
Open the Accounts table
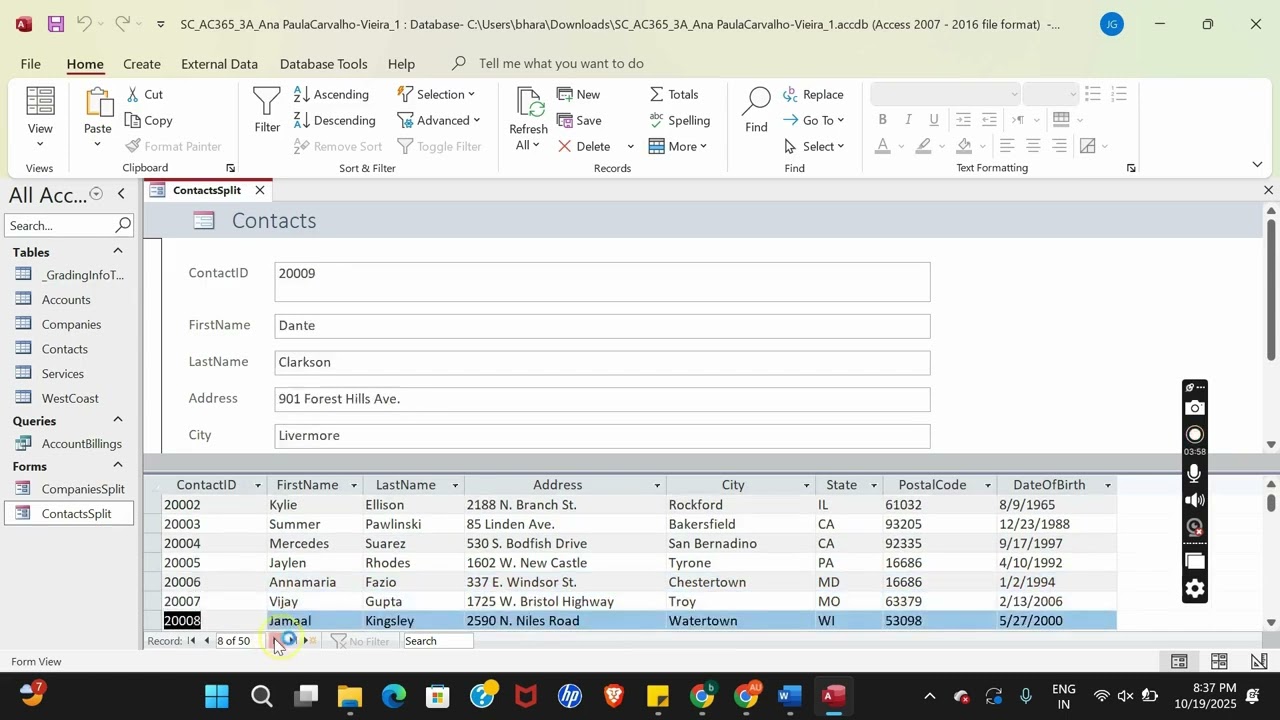coord(66,300)
